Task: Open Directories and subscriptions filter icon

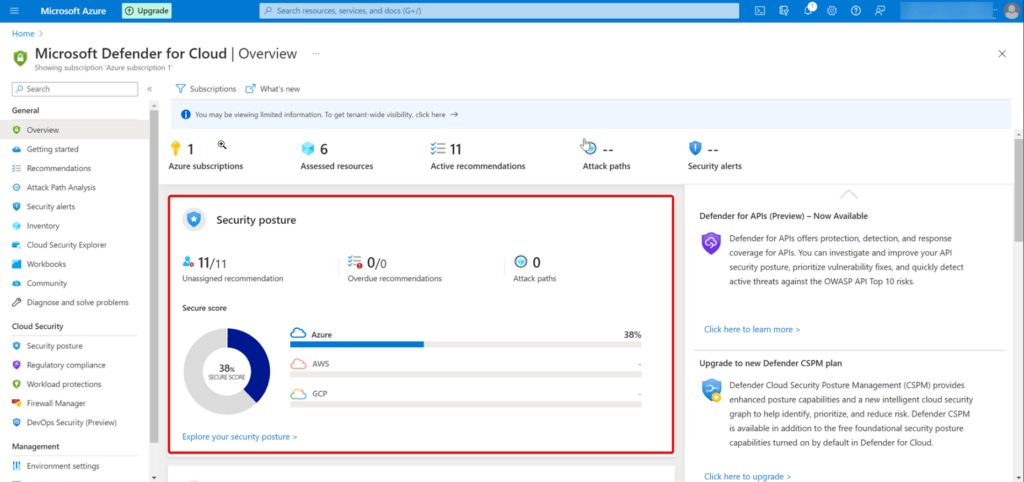Action: pyautogui.click(x=784, y=11)
